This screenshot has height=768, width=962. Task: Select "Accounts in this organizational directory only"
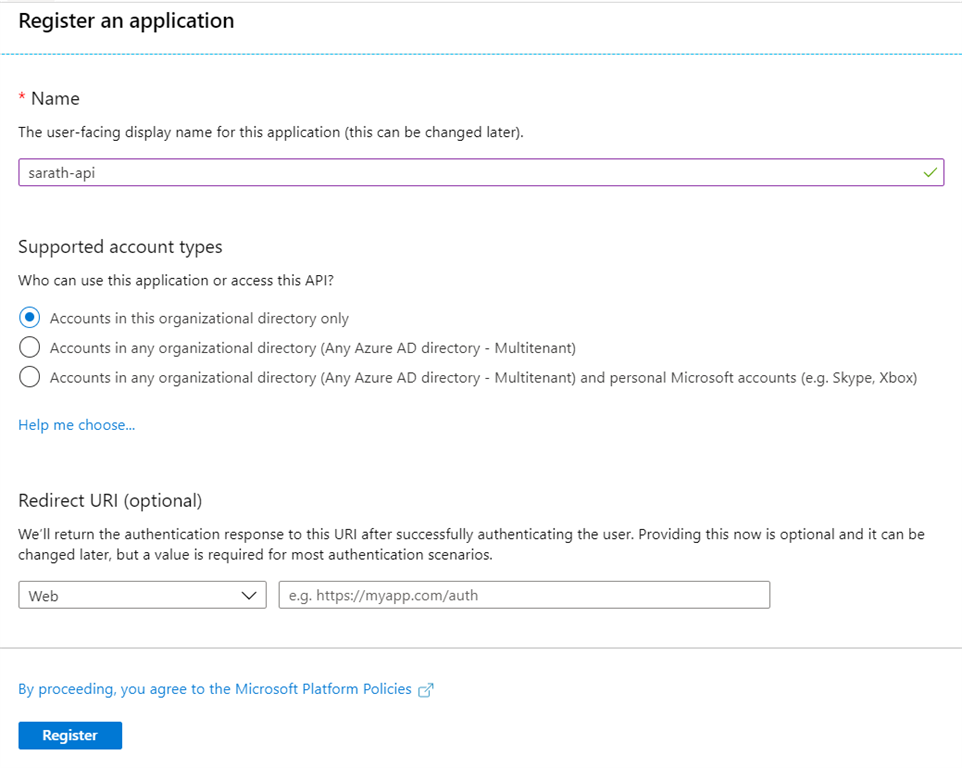pos(29,317)
